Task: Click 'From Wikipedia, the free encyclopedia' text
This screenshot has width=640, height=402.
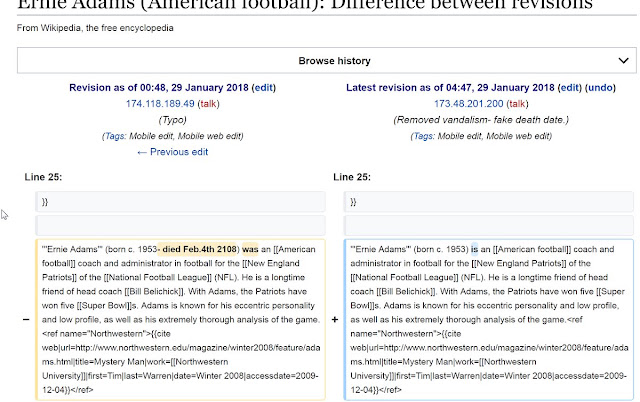Action: coord(95,28)
